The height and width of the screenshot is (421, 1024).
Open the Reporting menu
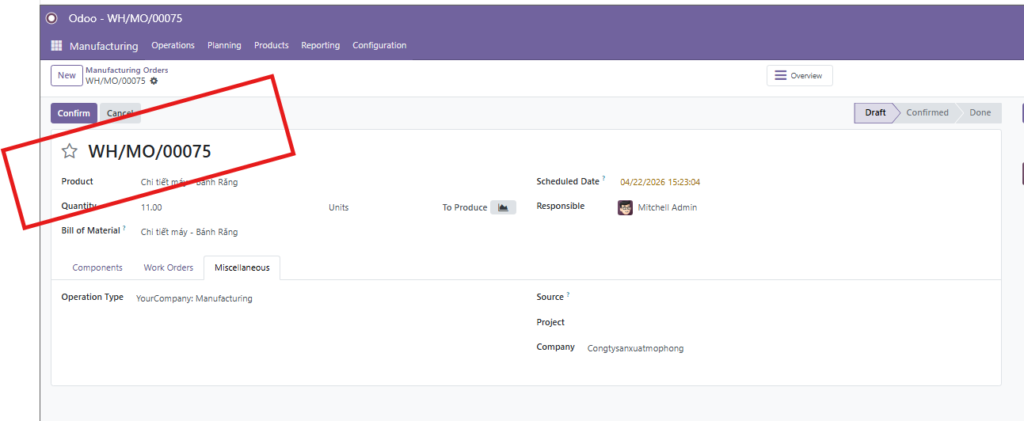pyautogui.click(x=320, y=46)
